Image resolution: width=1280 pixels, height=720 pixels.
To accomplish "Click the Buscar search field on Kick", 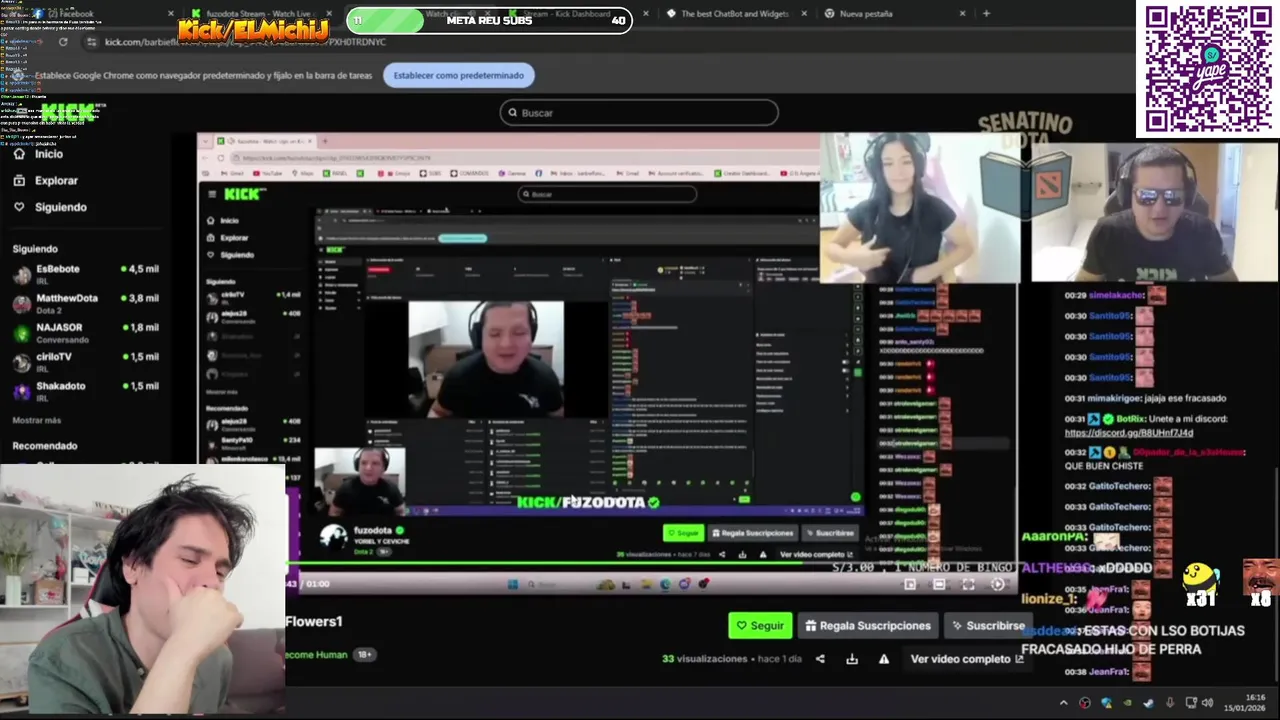I will [x=639, y=113].
